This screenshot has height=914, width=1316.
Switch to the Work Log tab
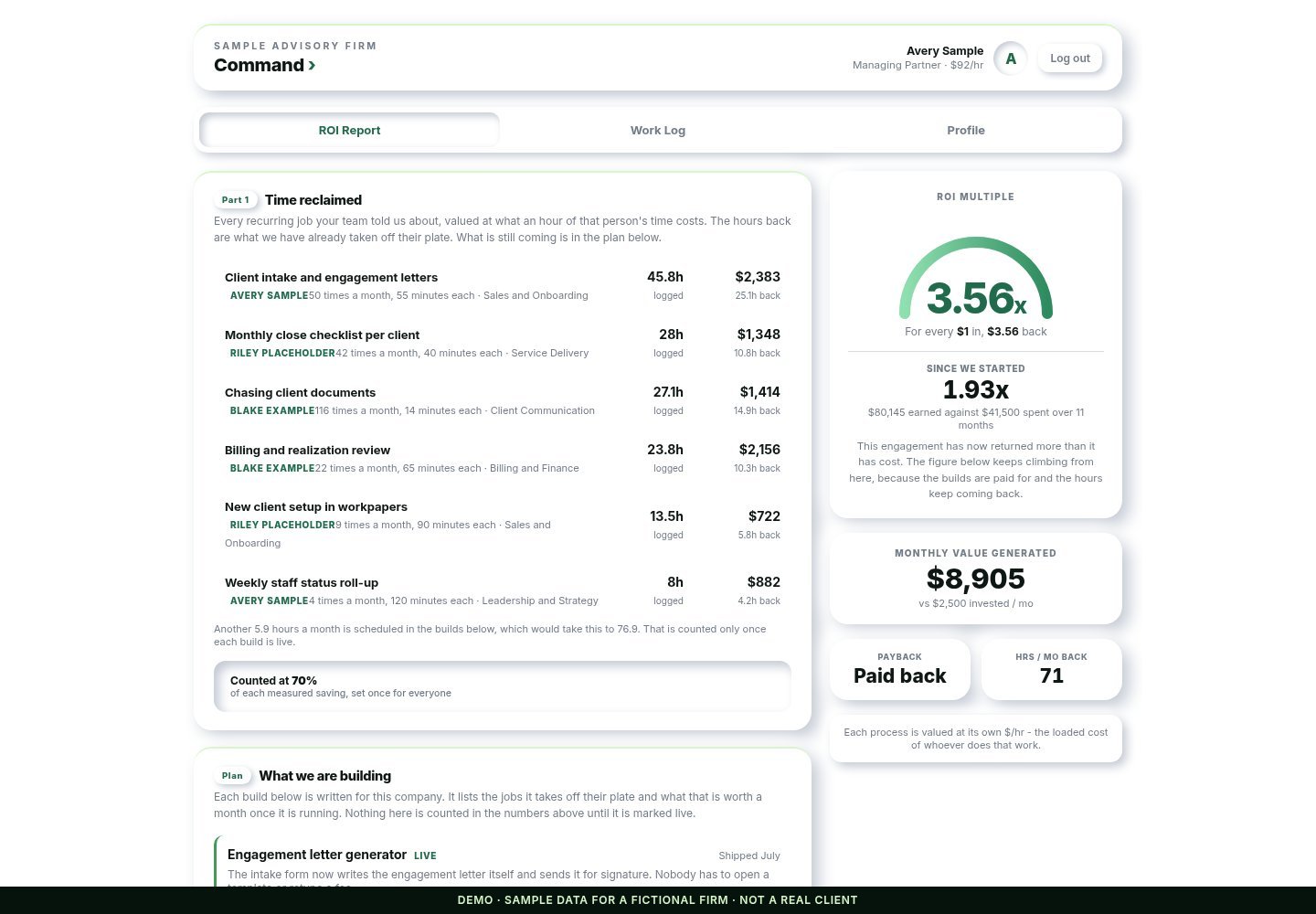point(658,131)
